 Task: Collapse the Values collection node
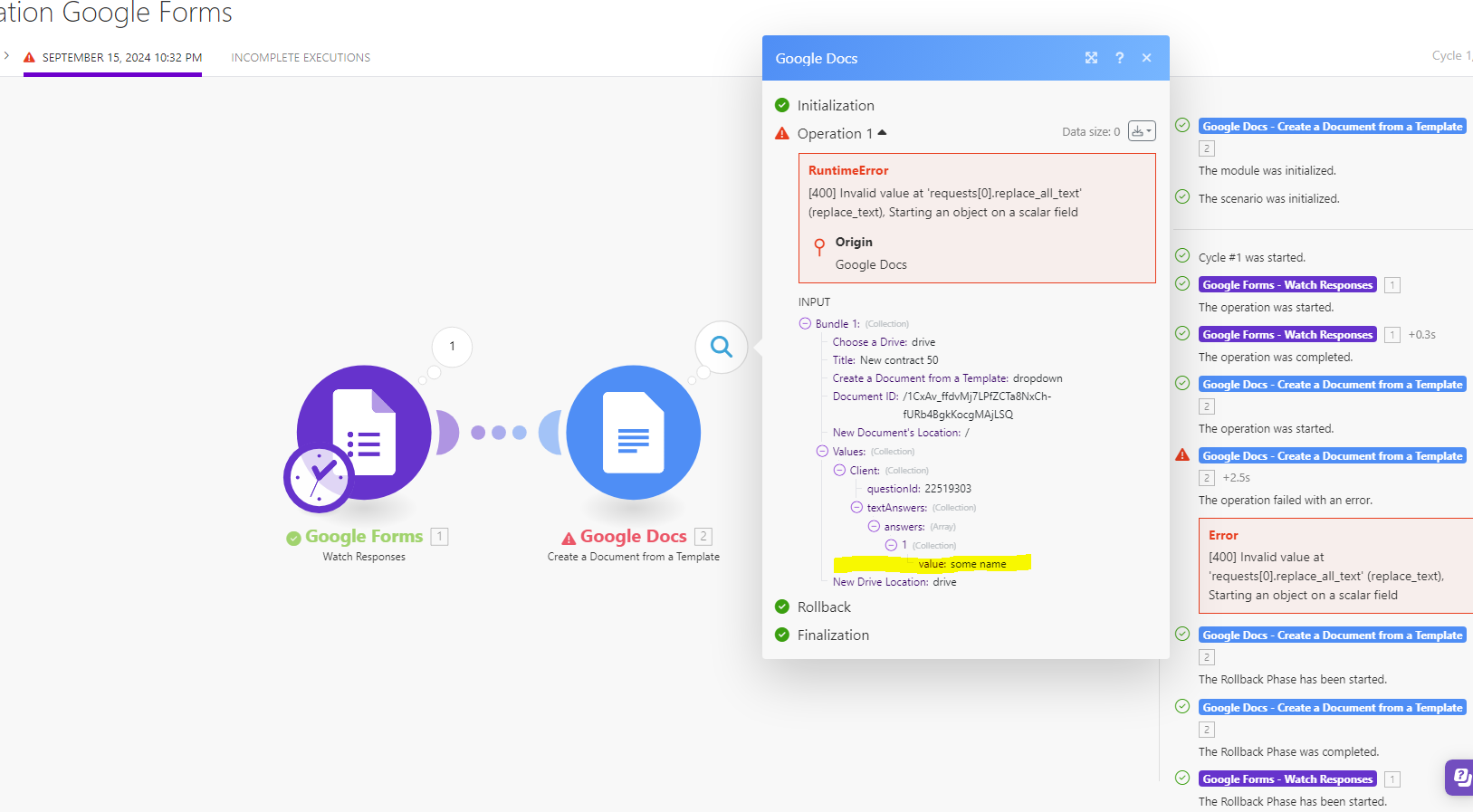(x=822, y=451)
